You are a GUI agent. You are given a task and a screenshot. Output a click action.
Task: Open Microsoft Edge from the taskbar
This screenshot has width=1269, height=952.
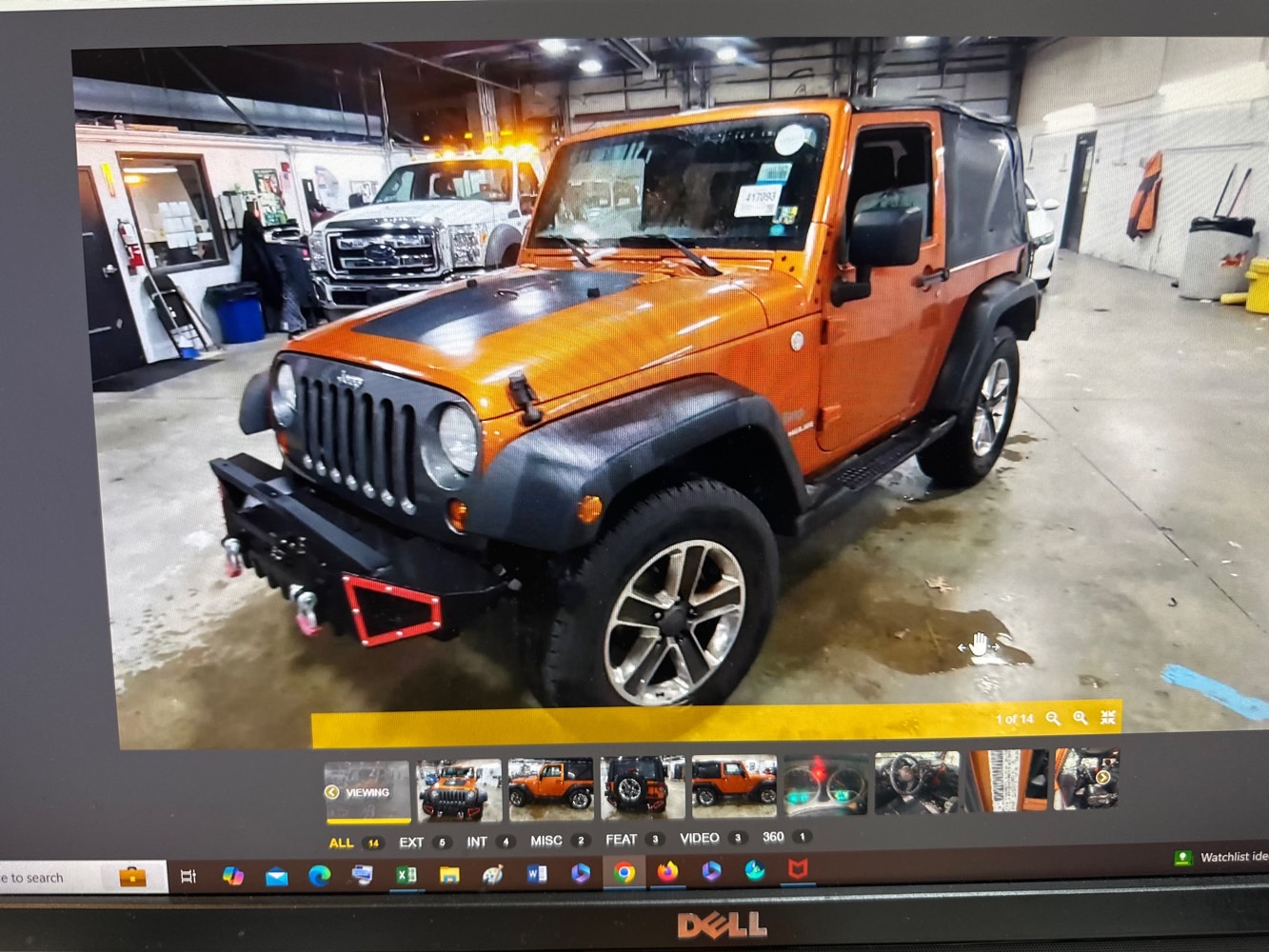point(319,876)
